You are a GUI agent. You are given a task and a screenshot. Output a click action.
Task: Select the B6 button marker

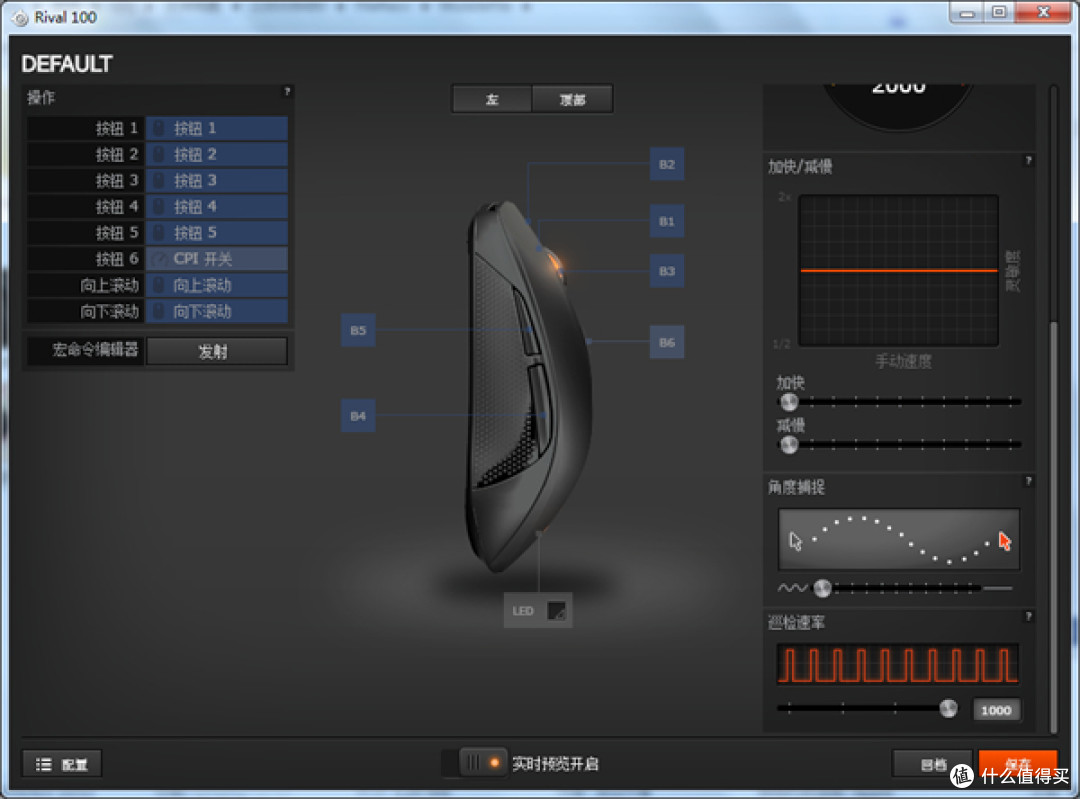coord(667,342)
